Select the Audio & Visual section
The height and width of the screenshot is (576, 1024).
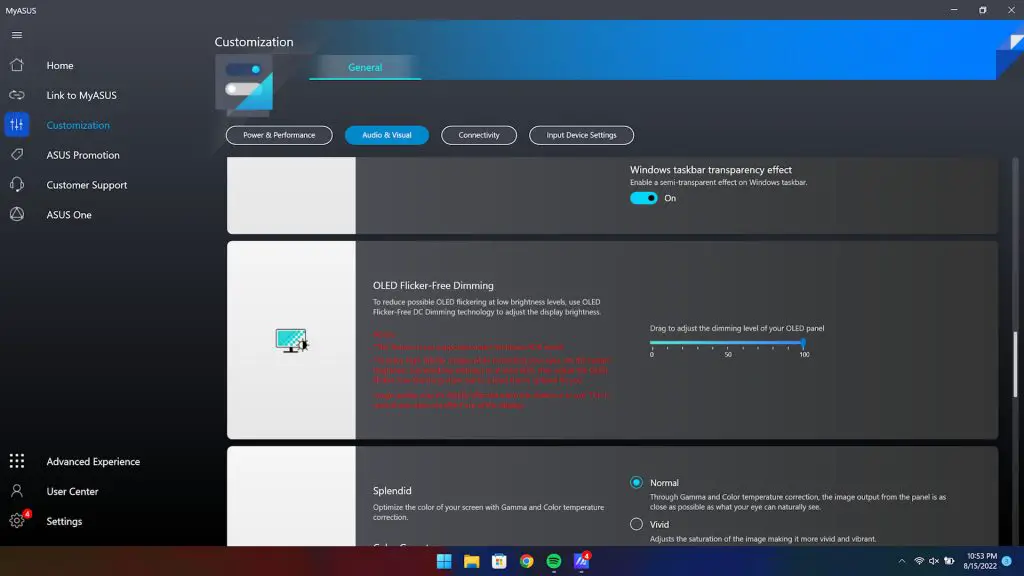coord(387,135)
